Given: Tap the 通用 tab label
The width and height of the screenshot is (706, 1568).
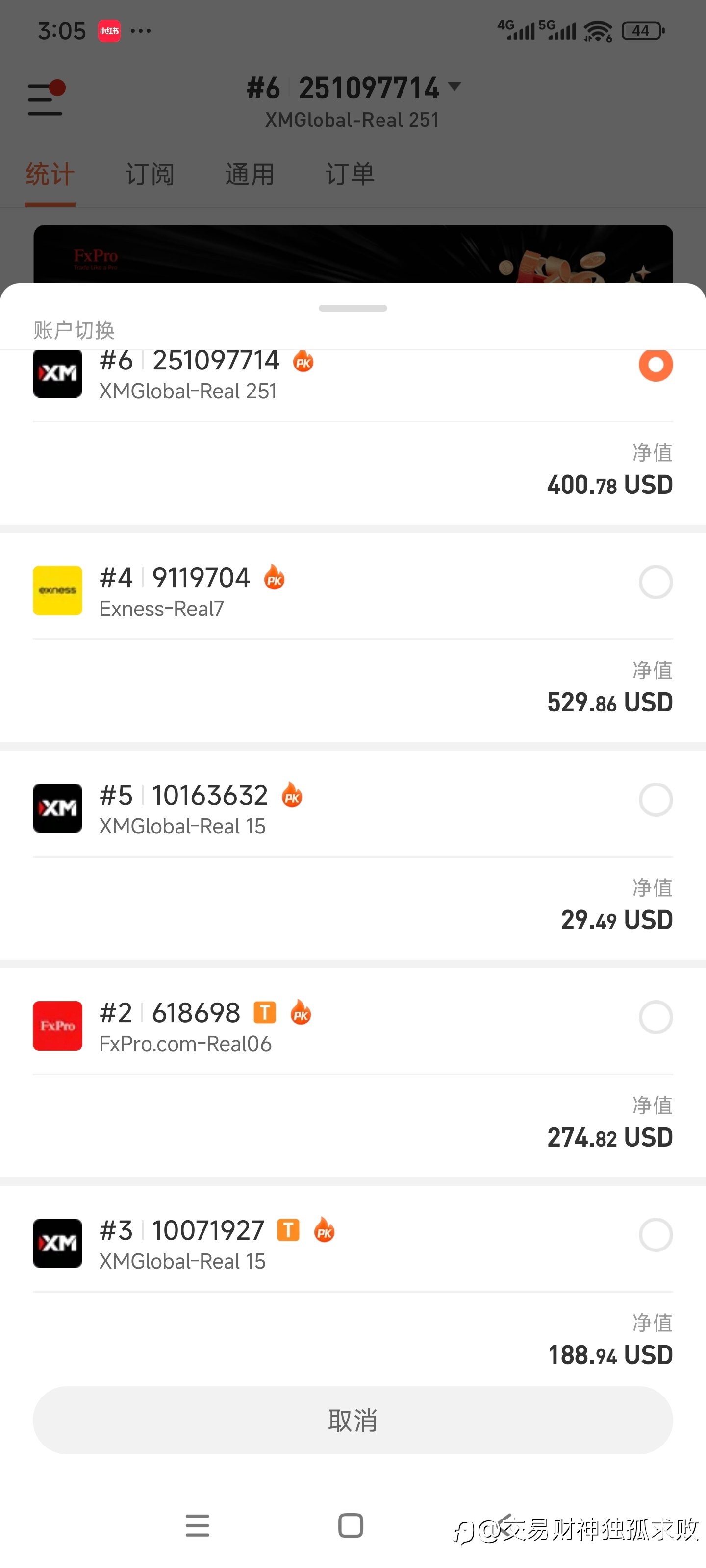Looking at the screenshot, I should coord(250,175).
